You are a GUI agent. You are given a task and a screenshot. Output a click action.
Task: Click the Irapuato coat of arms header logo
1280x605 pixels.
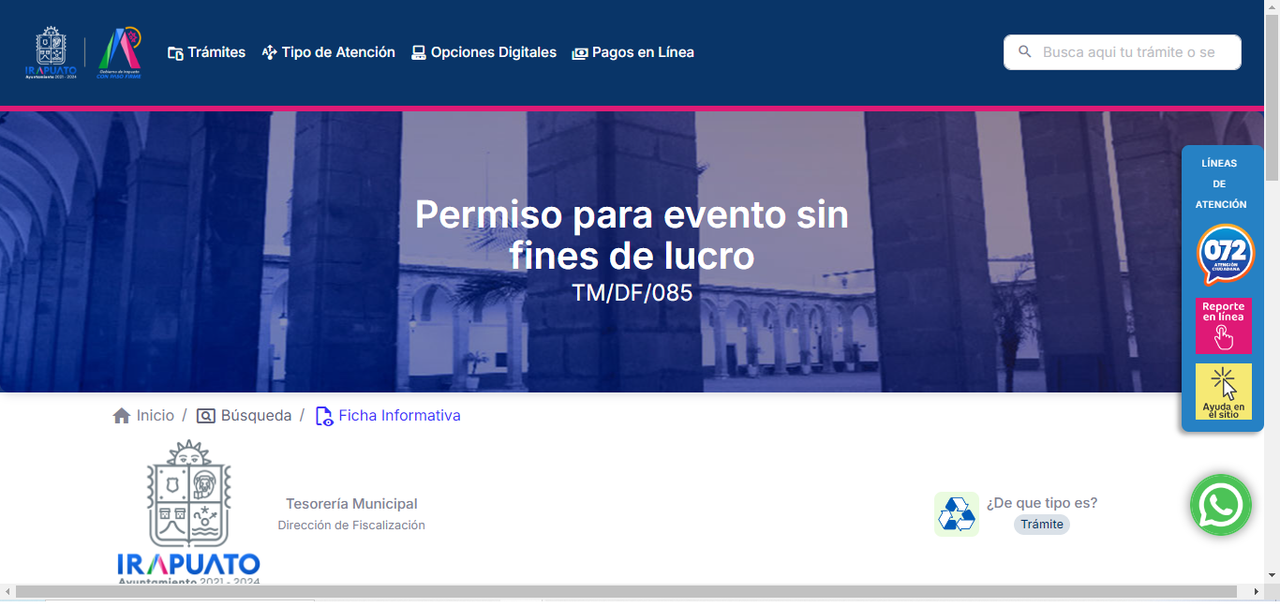click(x=50, y=53)
